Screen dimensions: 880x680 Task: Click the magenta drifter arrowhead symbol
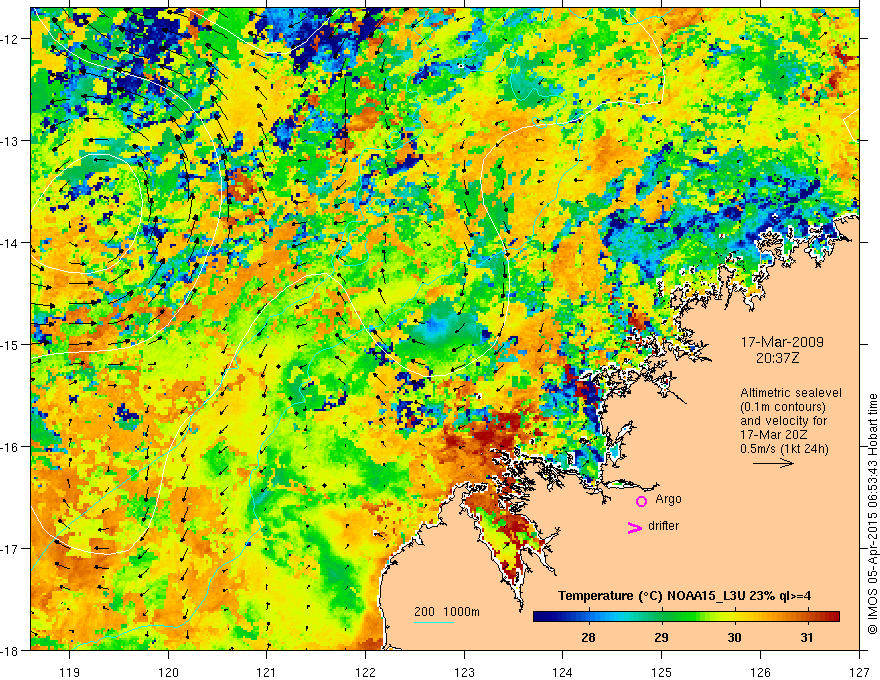(635, 527)
